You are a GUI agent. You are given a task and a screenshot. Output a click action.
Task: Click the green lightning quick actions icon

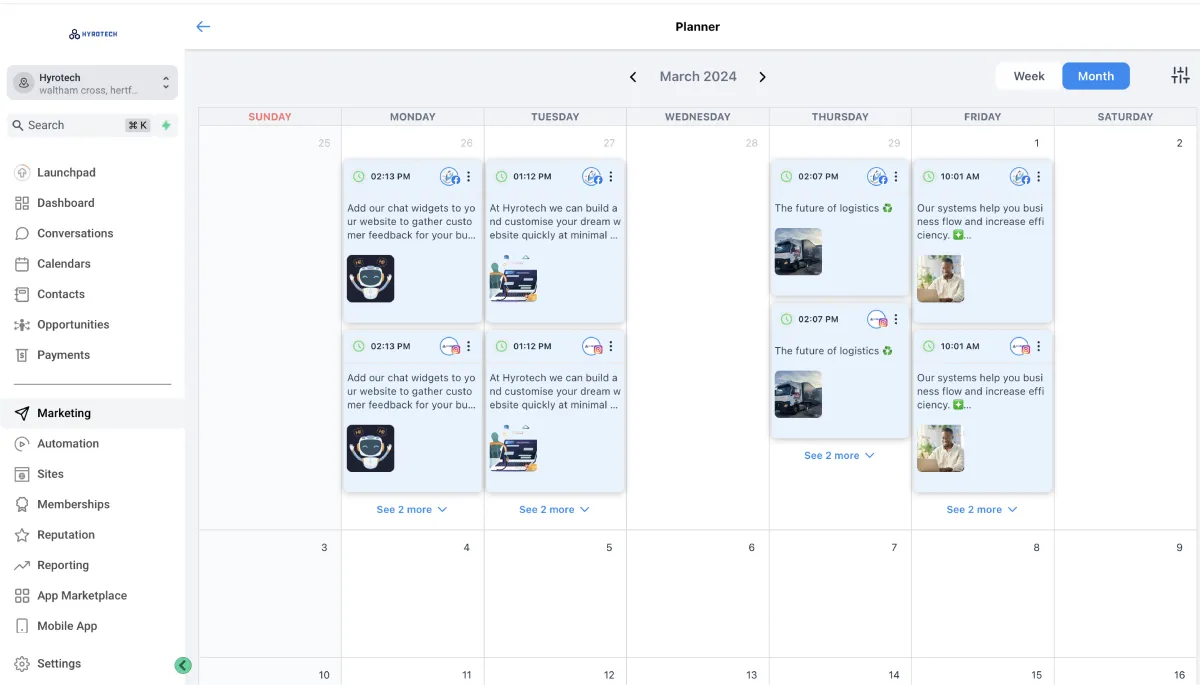[x=166, y=125]
